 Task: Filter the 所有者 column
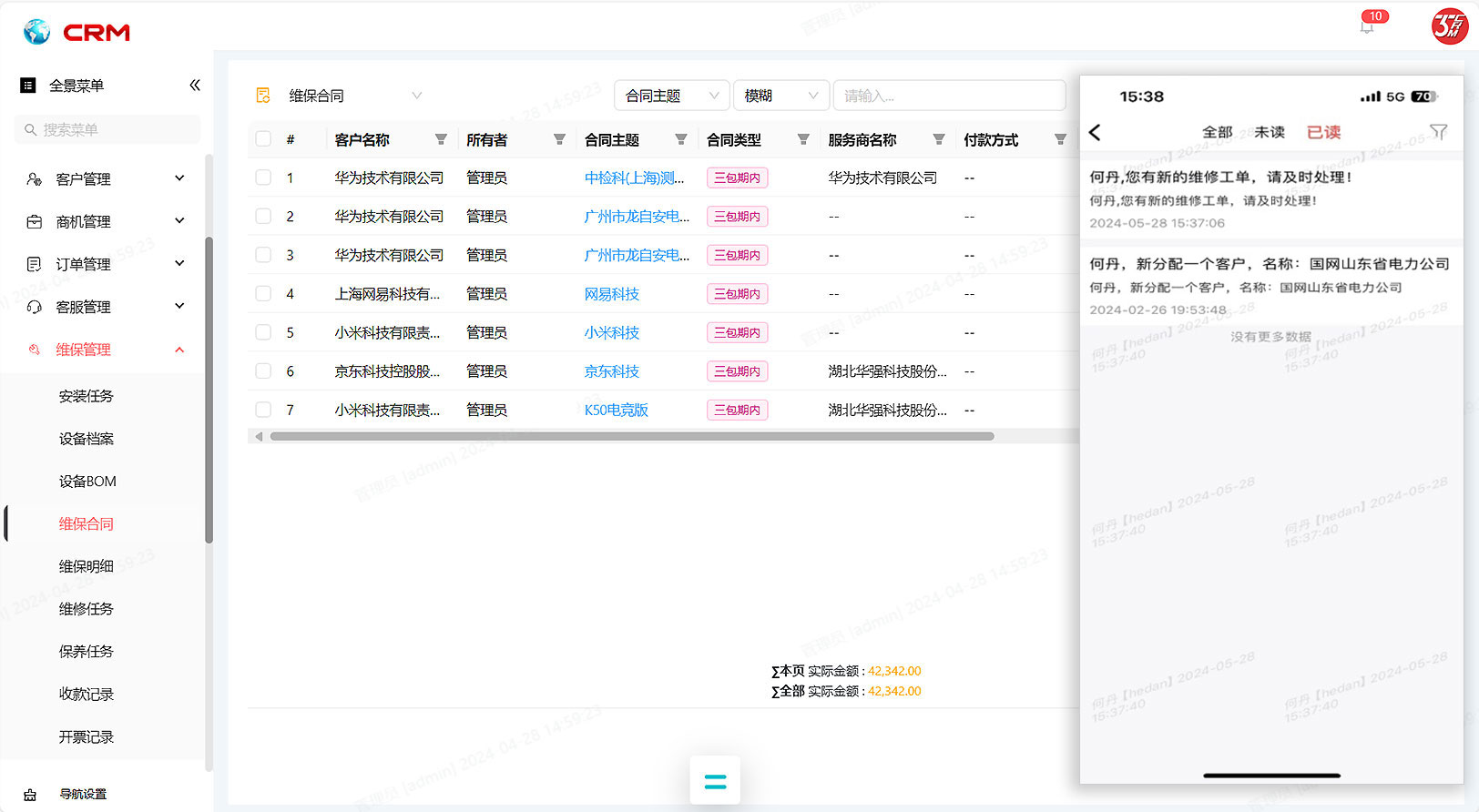(559, 139)
